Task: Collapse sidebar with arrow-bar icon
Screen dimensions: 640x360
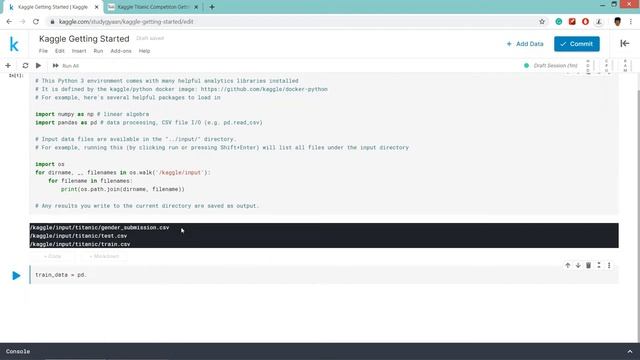Action: click(x=624, y=43)
